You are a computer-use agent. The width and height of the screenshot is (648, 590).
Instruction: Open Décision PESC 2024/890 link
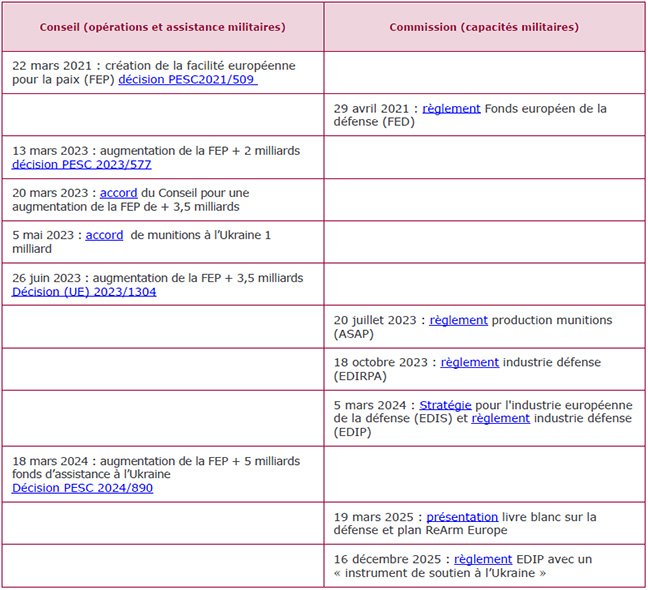click(x=82, y=488)
